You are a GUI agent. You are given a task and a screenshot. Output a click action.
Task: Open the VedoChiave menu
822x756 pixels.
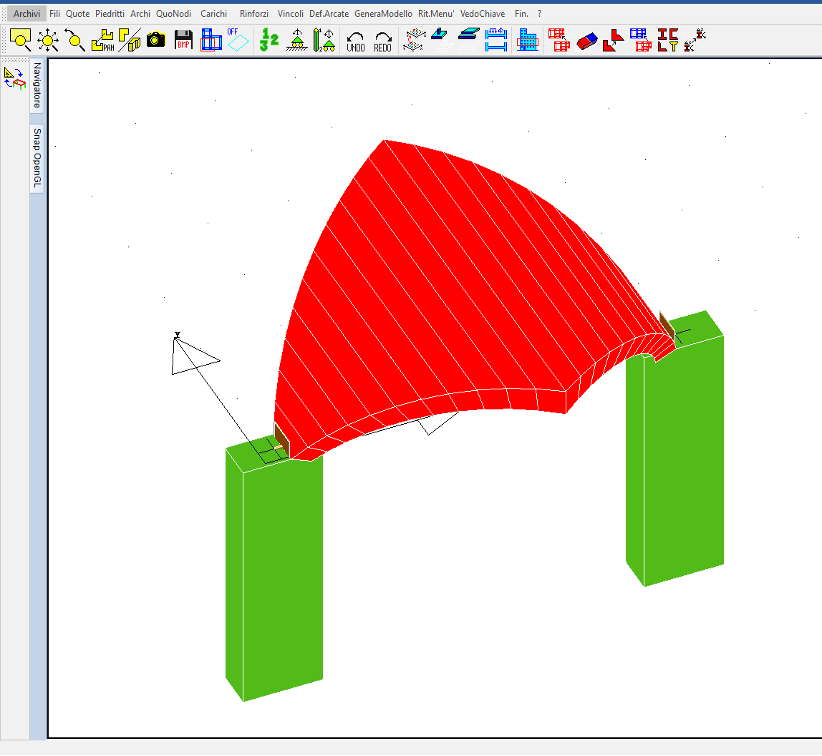(x=482, y=14)
